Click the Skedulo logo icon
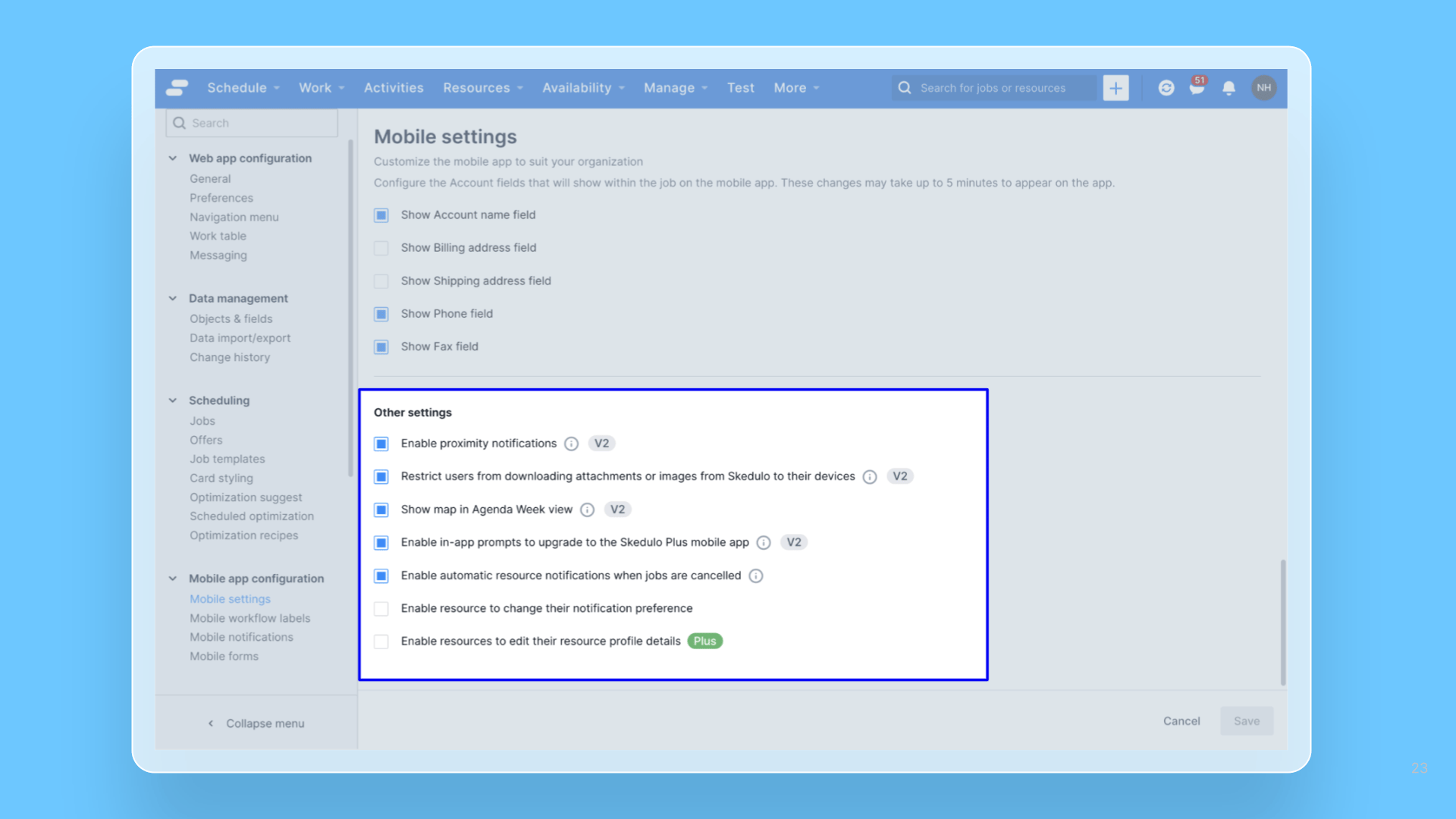1456x819 pixels. pyautogui.click(x=177, y=88)
